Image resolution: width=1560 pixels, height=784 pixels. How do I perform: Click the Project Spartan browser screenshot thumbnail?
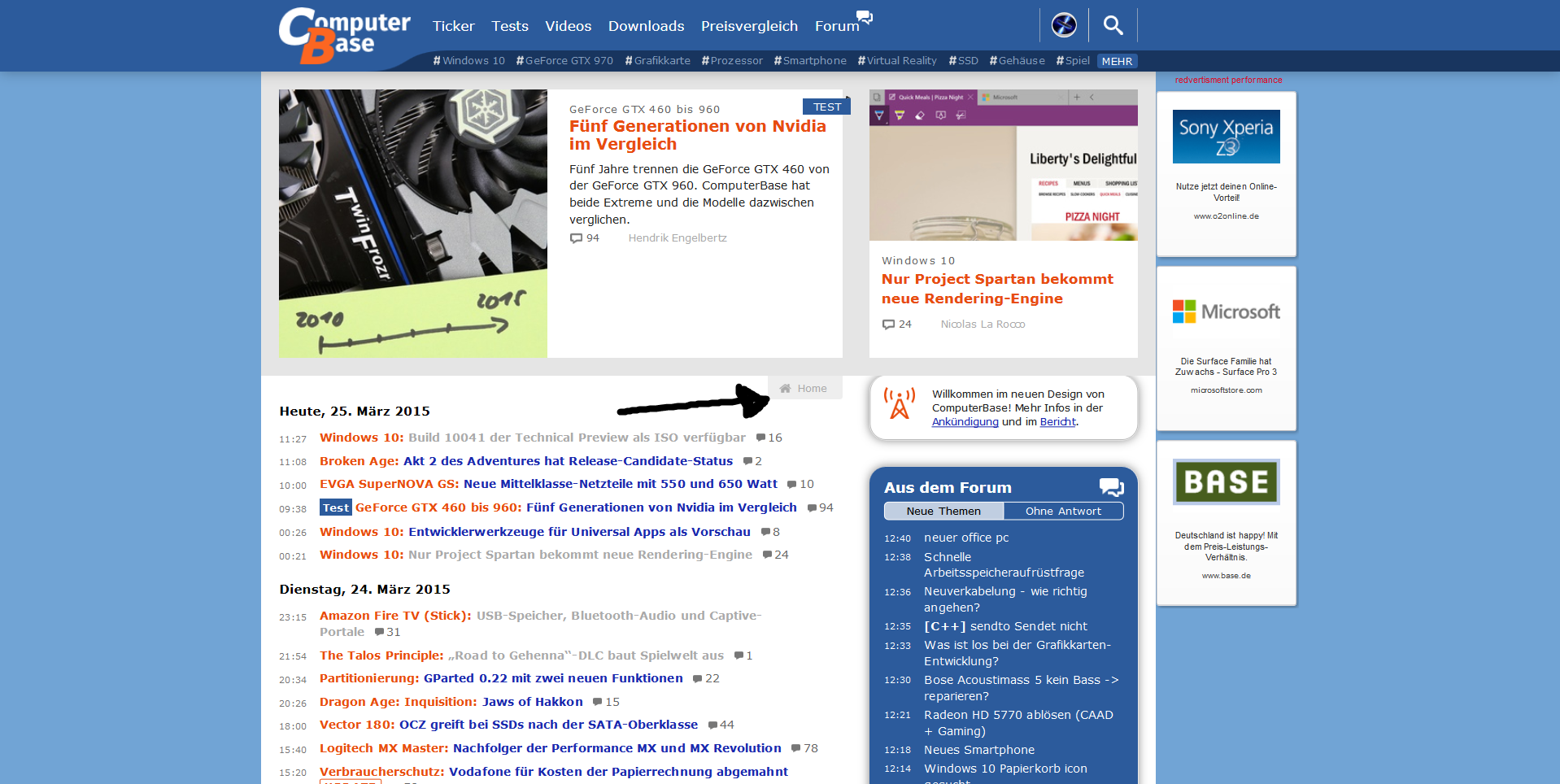(x=1003, y=165)
